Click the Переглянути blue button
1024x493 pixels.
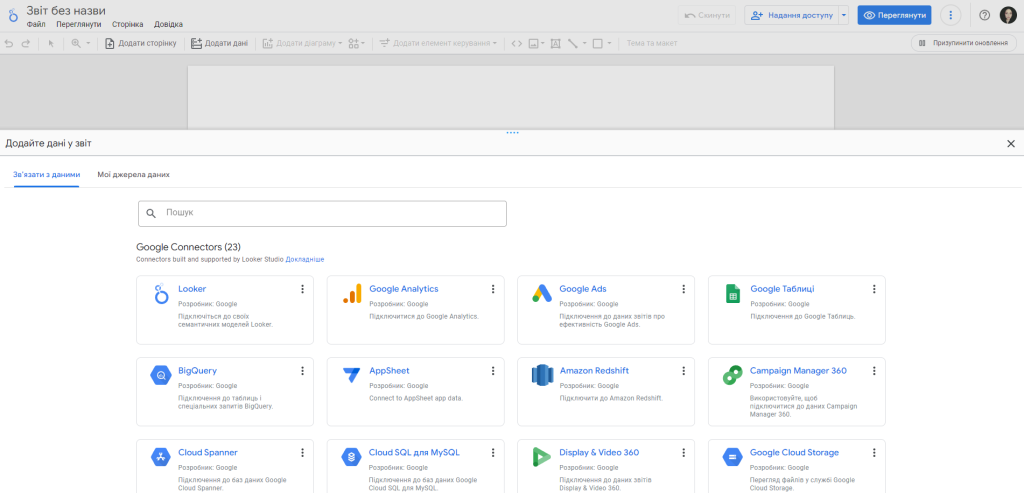point(894,15)
